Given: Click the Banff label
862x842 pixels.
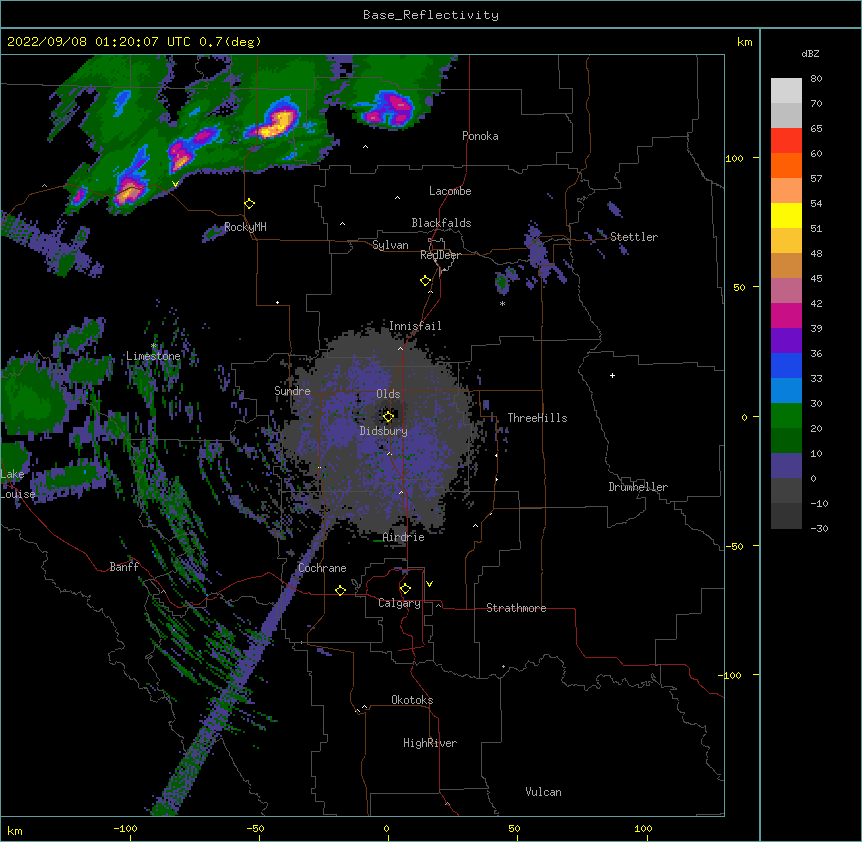Looking at the screenshot, I should click(124, 567).
